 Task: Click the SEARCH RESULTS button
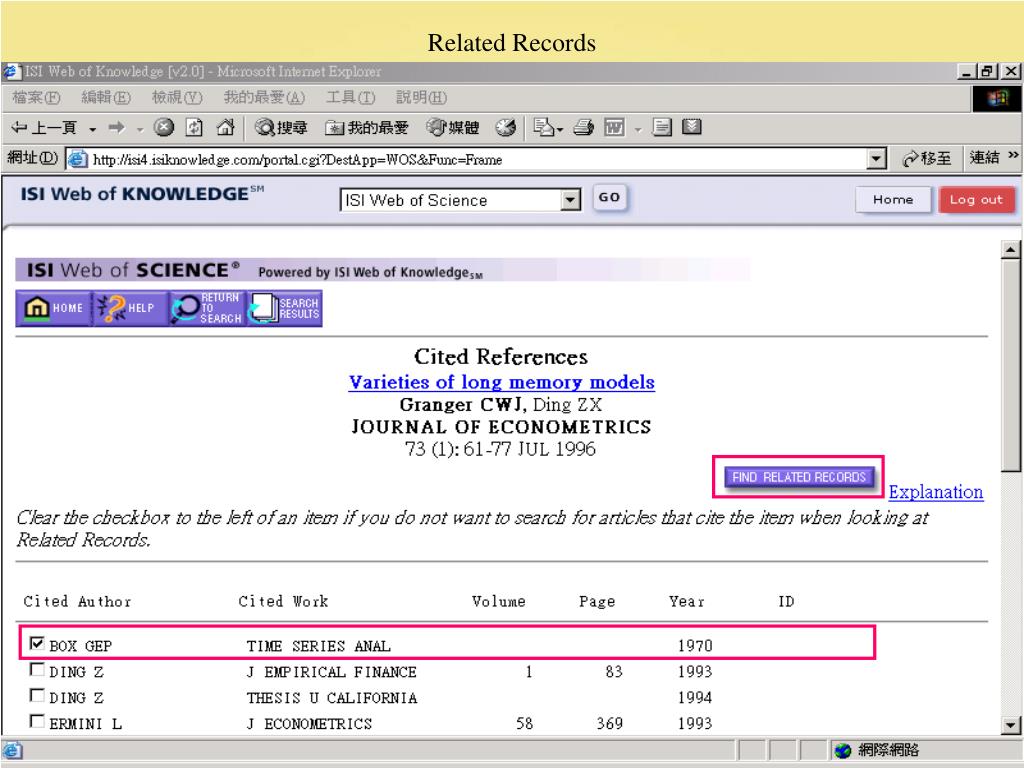(x=284, y=308)
